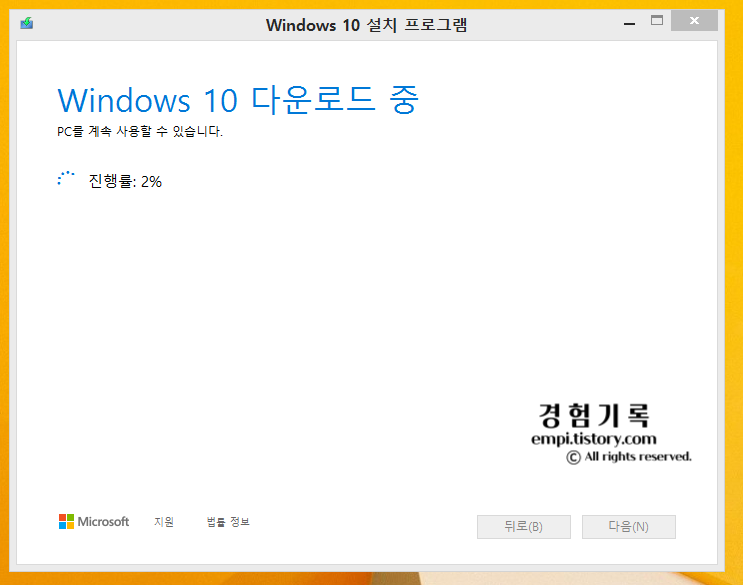The width and height of the screenshot is (743, 585).
Task: Click the Microsoft logo
Action: (94, 522)
